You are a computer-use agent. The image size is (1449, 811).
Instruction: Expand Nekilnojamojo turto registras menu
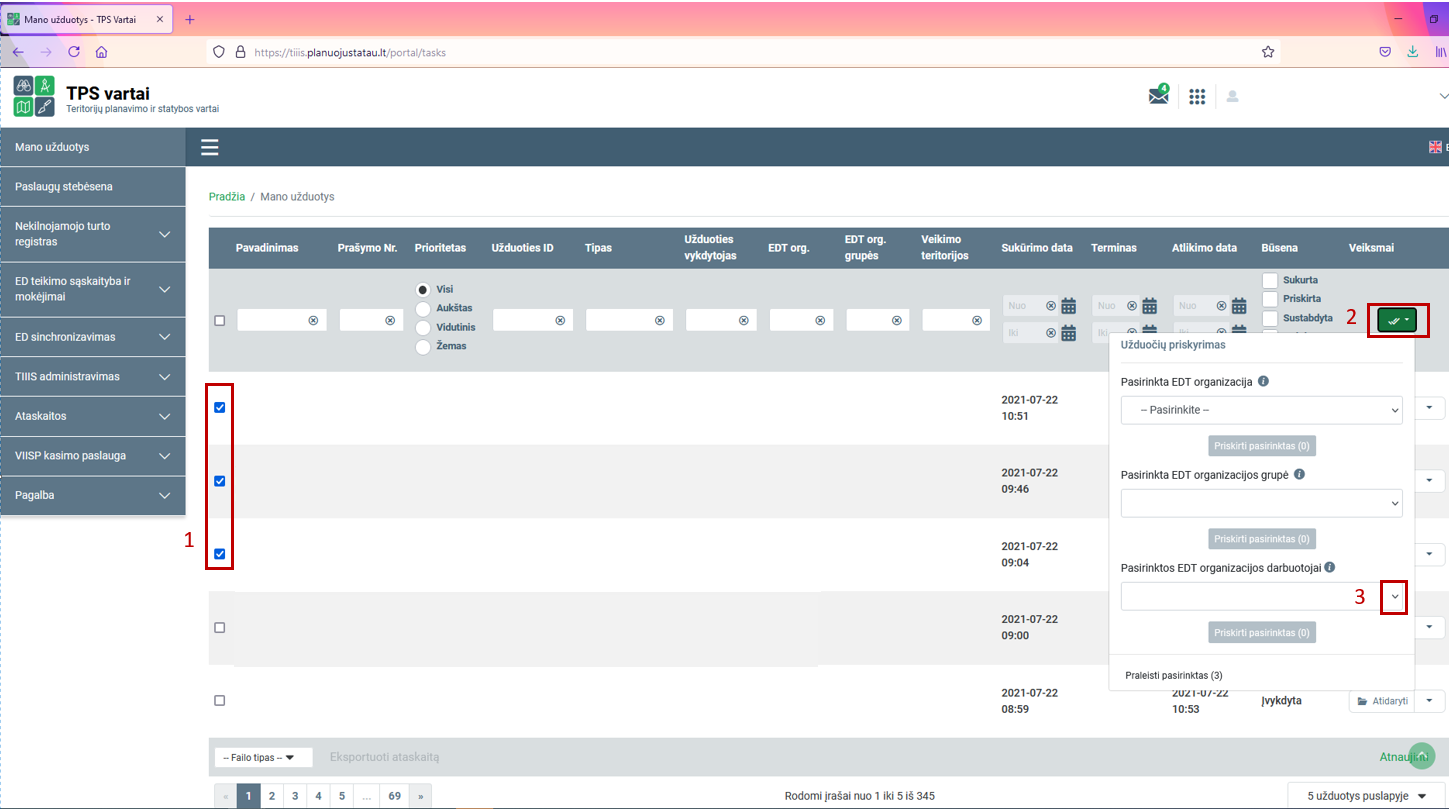pyautogui.click(x=93, y=234)
